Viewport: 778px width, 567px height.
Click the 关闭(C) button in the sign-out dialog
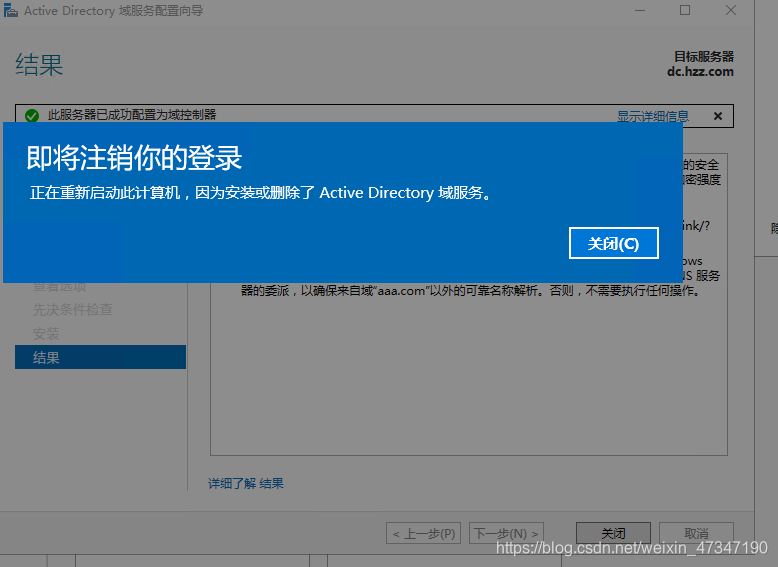click(614, 243)
